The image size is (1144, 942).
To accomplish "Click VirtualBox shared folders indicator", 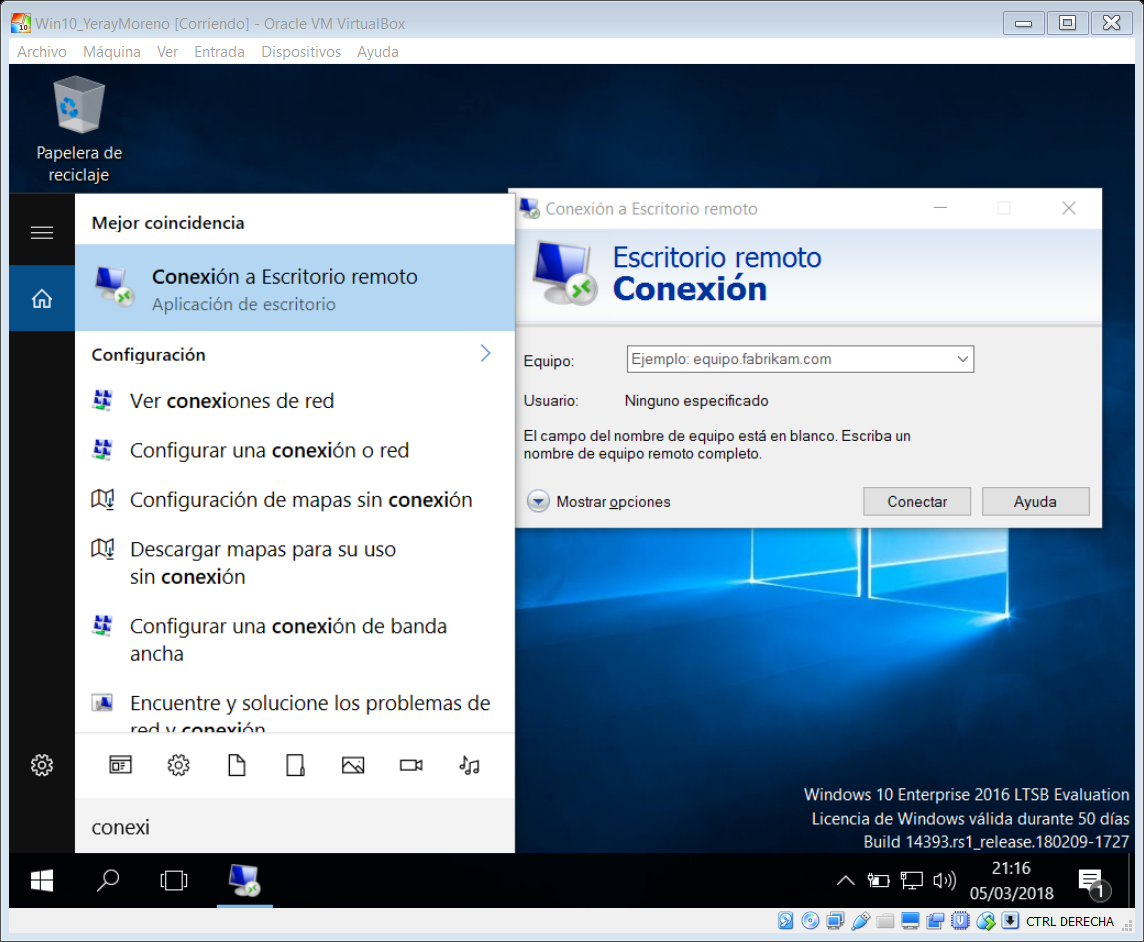I will click(x=885, y=921).
